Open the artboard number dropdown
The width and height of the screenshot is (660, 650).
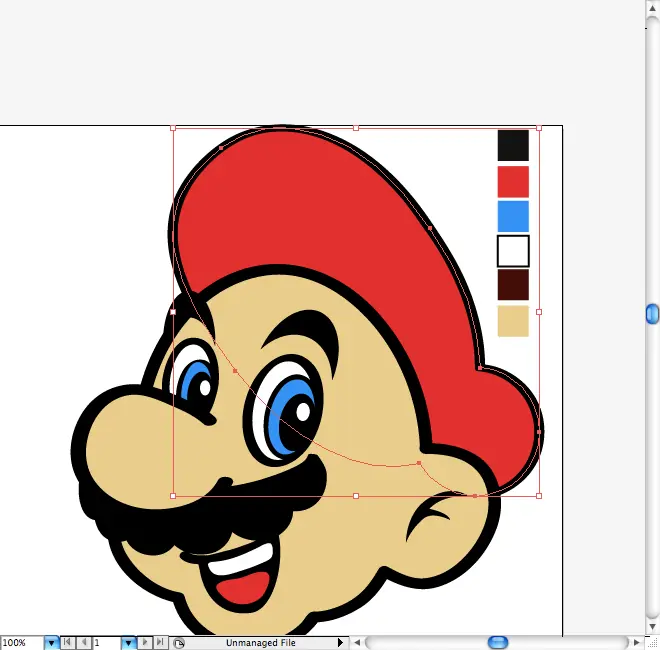[128, 643]
